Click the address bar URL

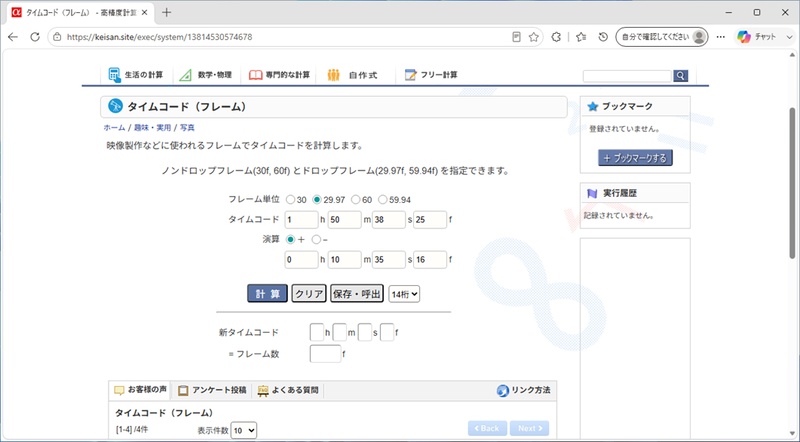pyautogui.click(x=159, y=37)
